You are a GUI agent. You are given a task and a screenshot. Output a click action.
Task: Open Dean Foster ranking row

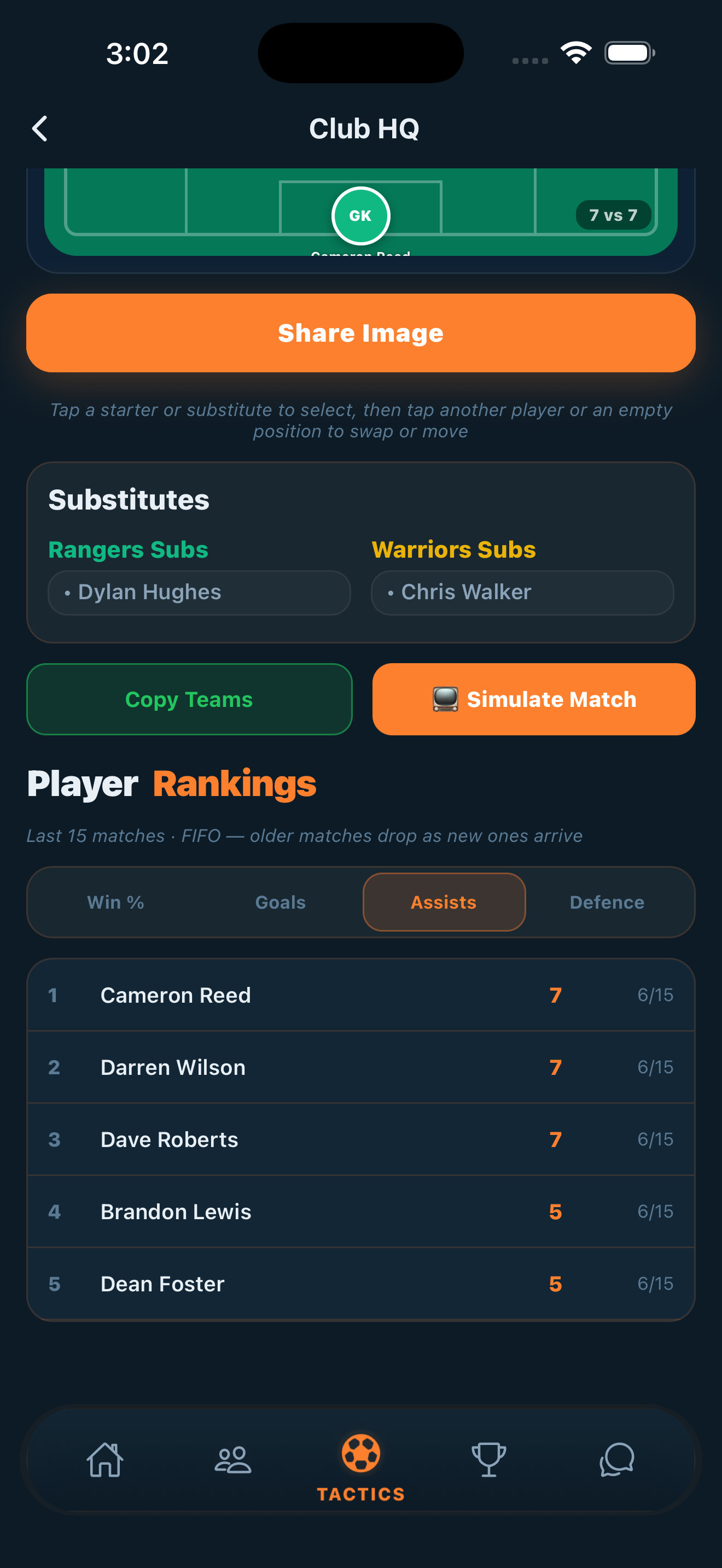click(x=361, y=1284)
